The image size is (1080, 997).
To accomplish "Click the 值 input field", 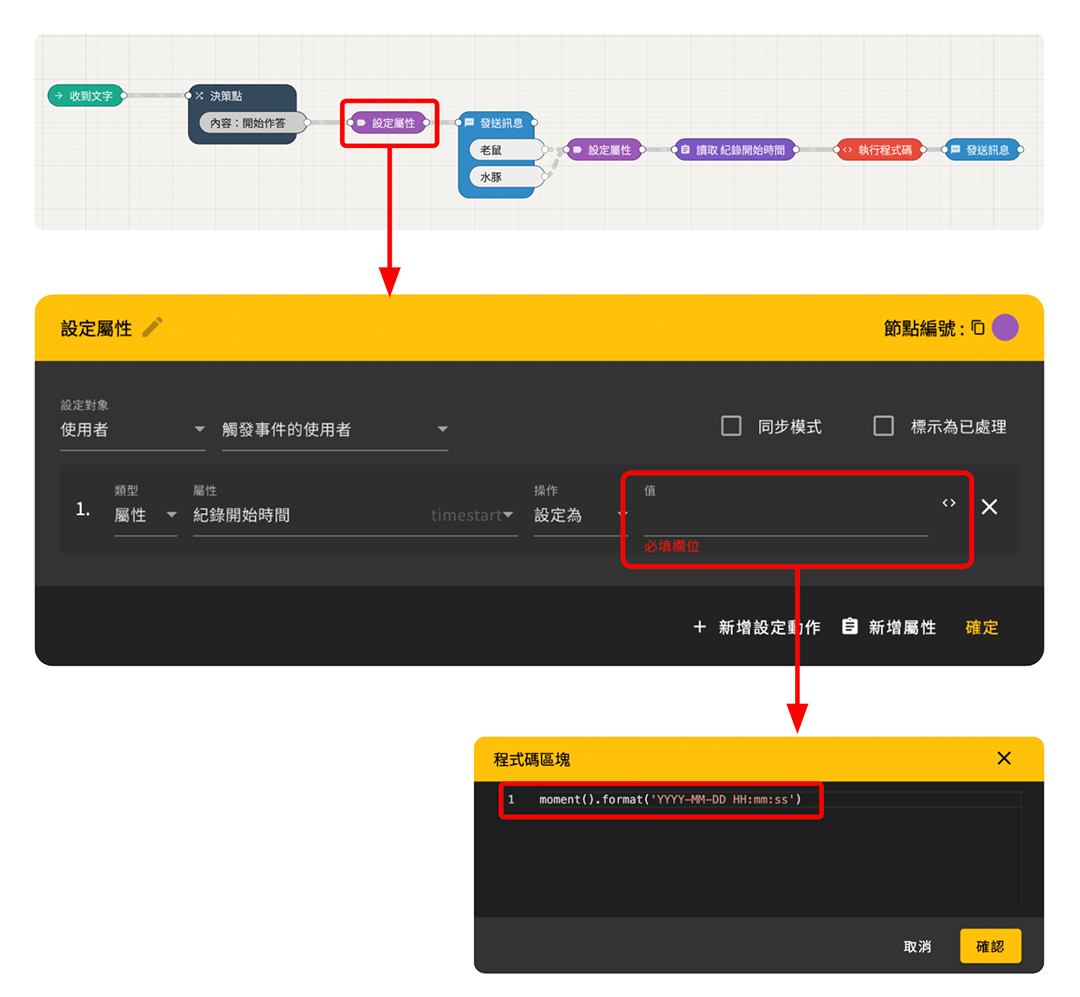I will 785,515.
